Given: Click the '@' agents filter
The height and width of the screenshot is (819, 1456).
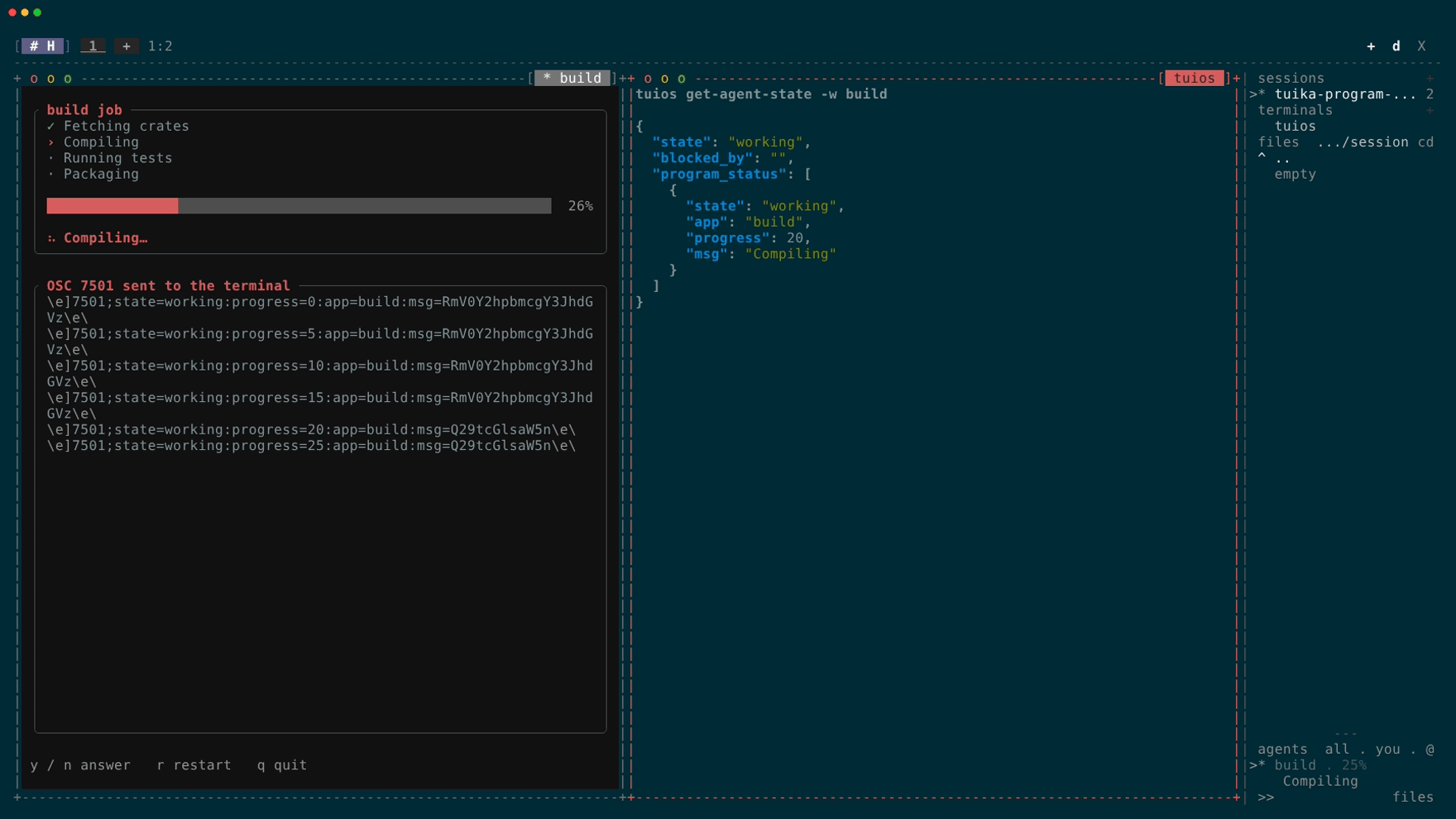Looking at the screenshot, I should pyautogui.click(x=1430, y=750).
